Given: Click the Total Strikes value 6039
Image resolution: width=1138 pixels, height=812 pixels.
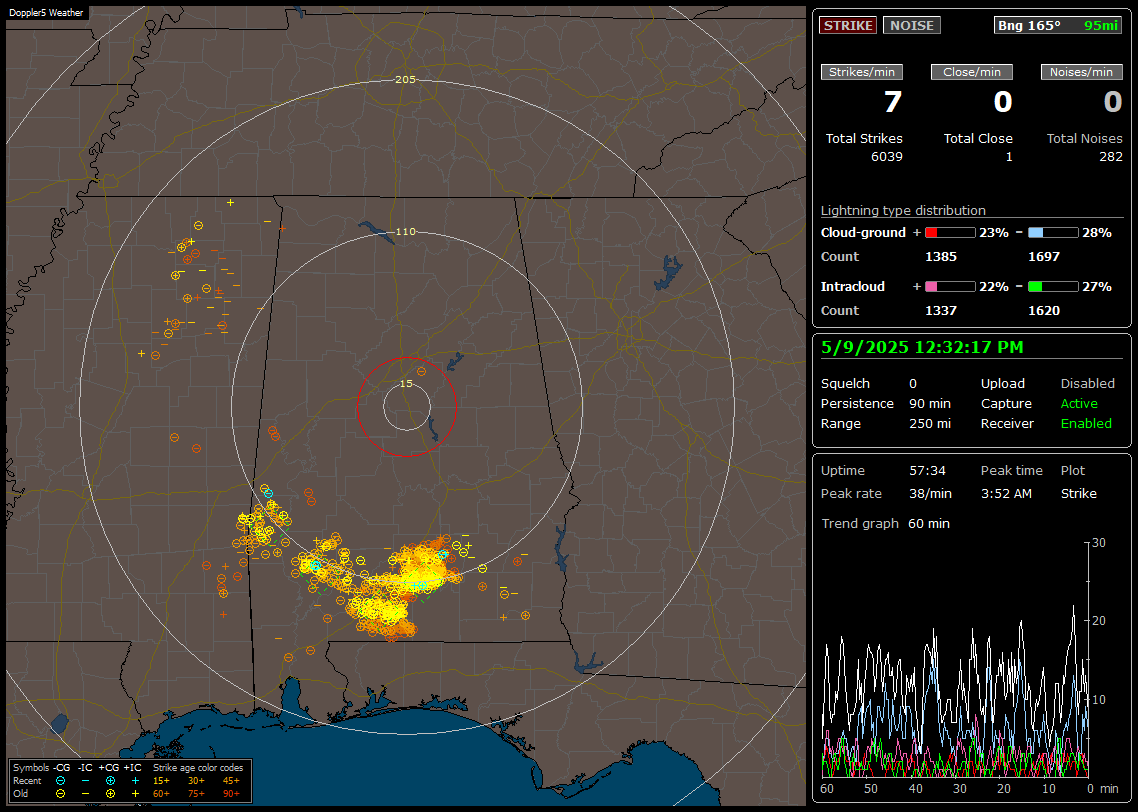Looking at the screenshot, I should point(887,157).
